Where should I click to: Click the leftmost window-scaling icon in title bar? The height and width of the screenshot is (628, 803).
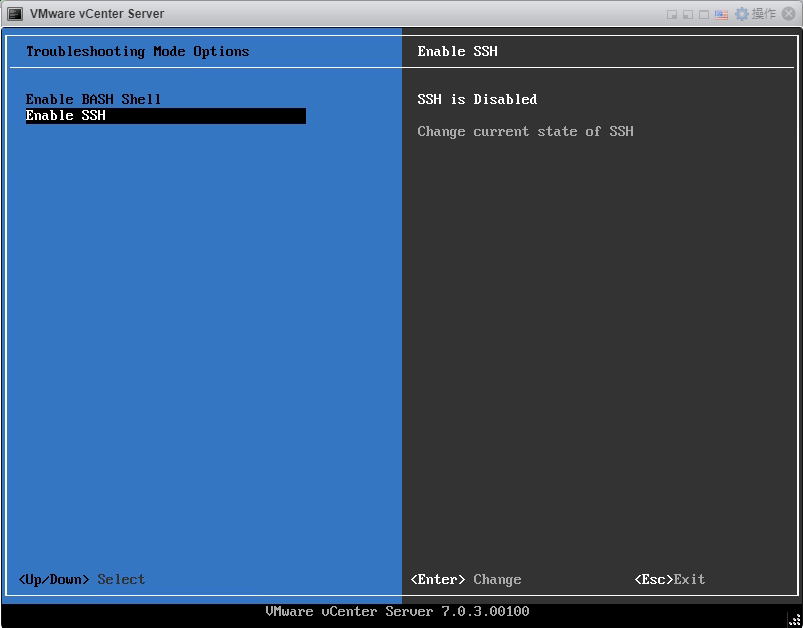[672, 13]
